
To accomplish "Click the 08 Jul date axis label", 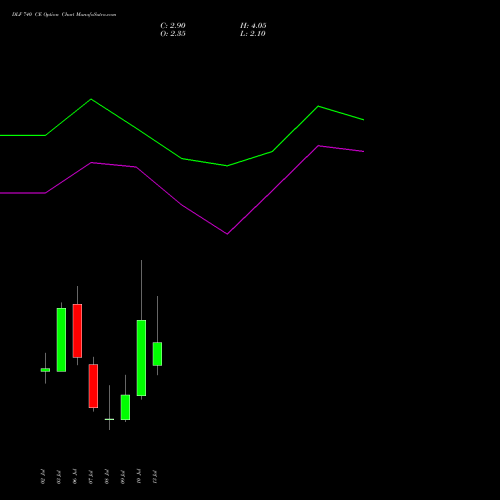I will coord(107,477).
